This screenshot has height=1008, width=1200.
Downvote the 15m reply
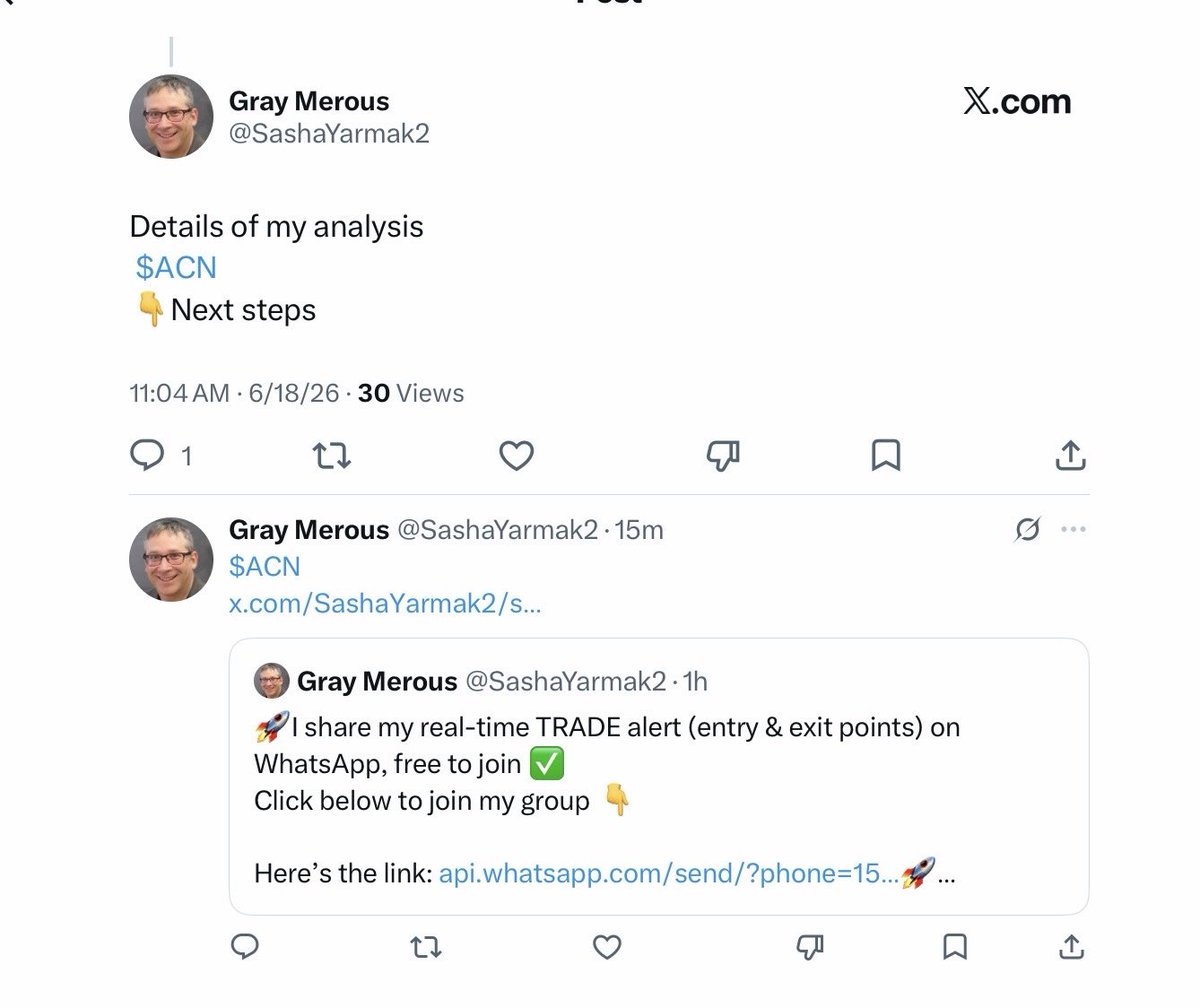point(811,945)
